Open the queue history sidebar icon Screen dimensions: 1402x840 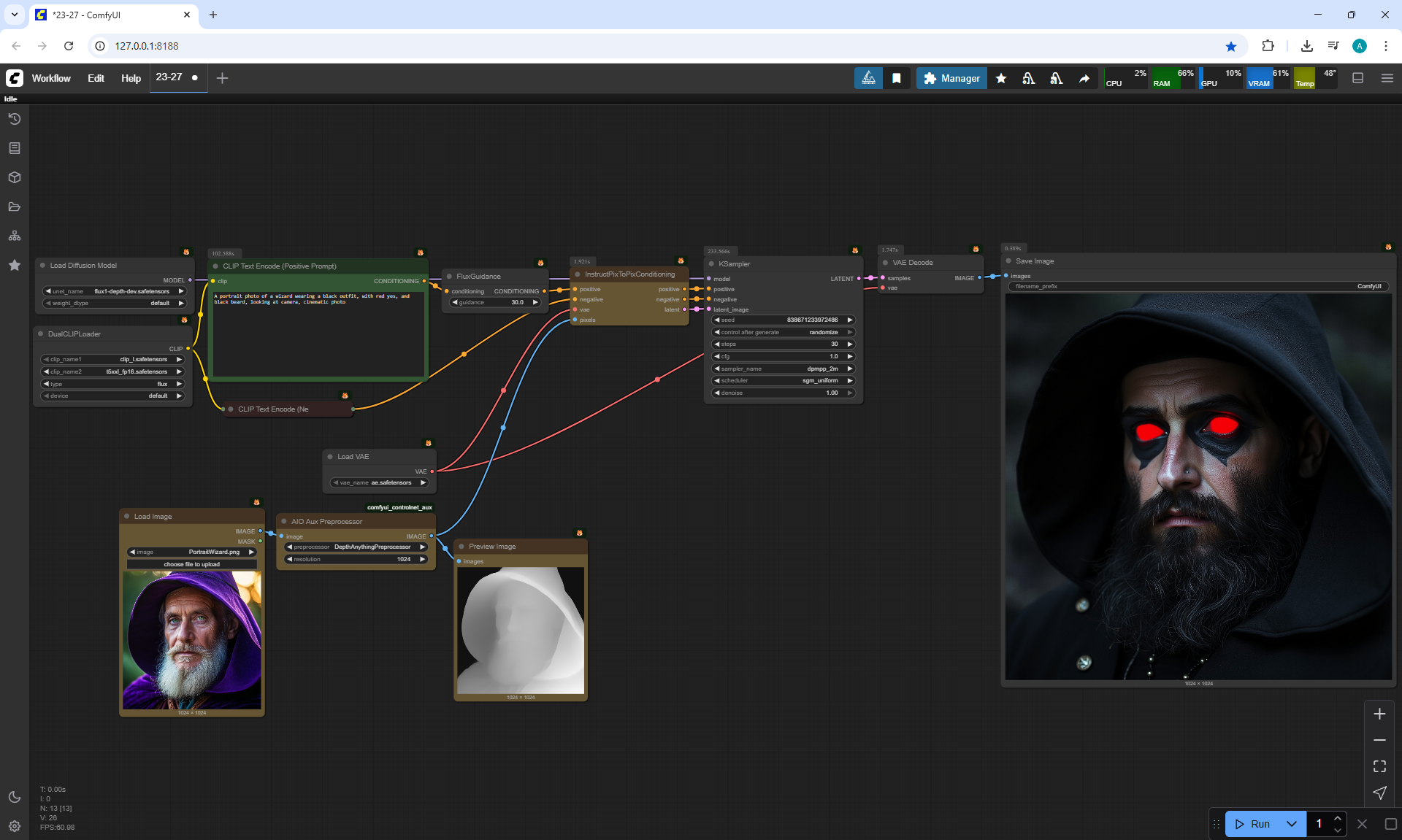[x=15, y=119]
